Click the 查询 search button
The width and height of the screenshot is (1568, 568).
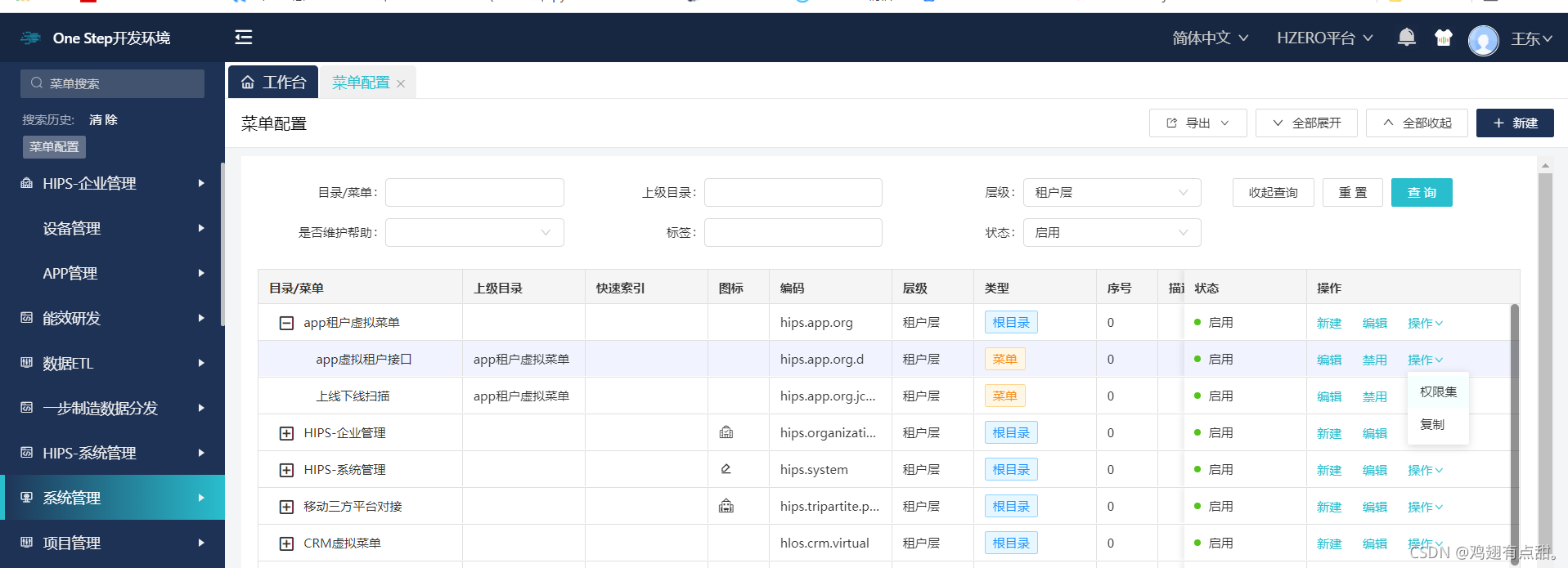1422,192
